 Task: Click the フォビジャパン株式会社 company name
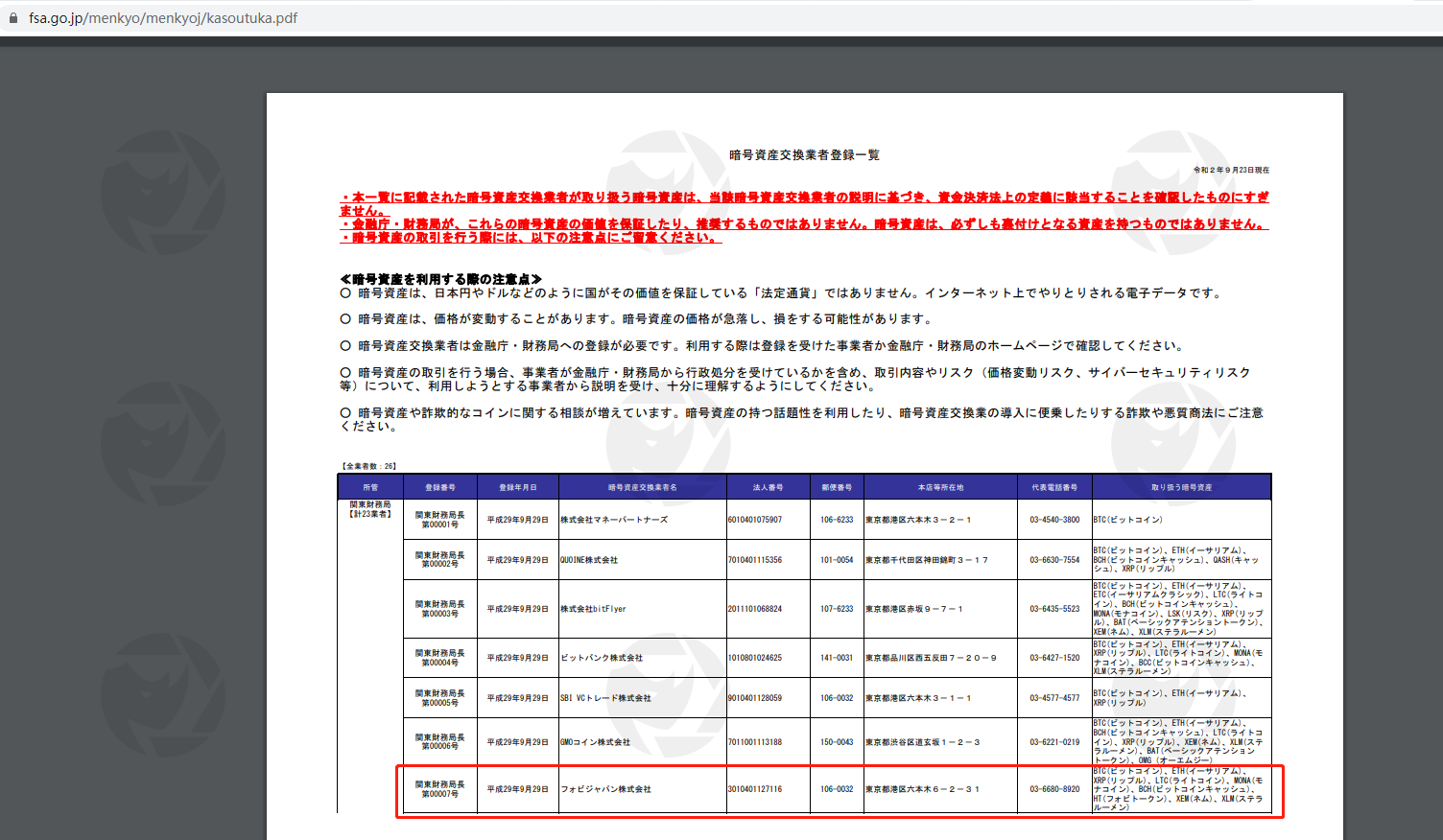click(605, 789)
